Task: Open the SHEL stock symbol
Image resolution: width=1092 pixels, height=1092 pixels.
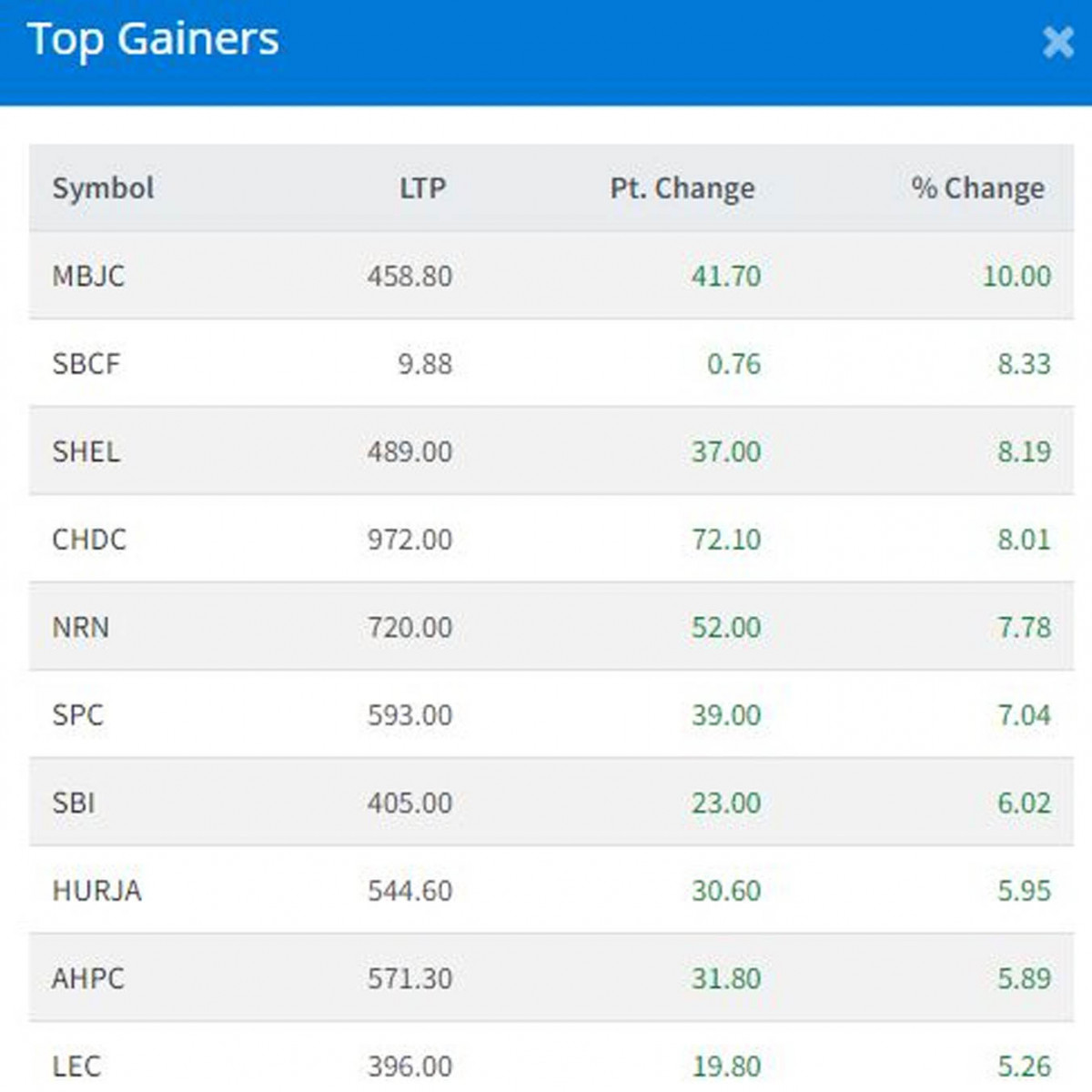Action: pos(86,451)
